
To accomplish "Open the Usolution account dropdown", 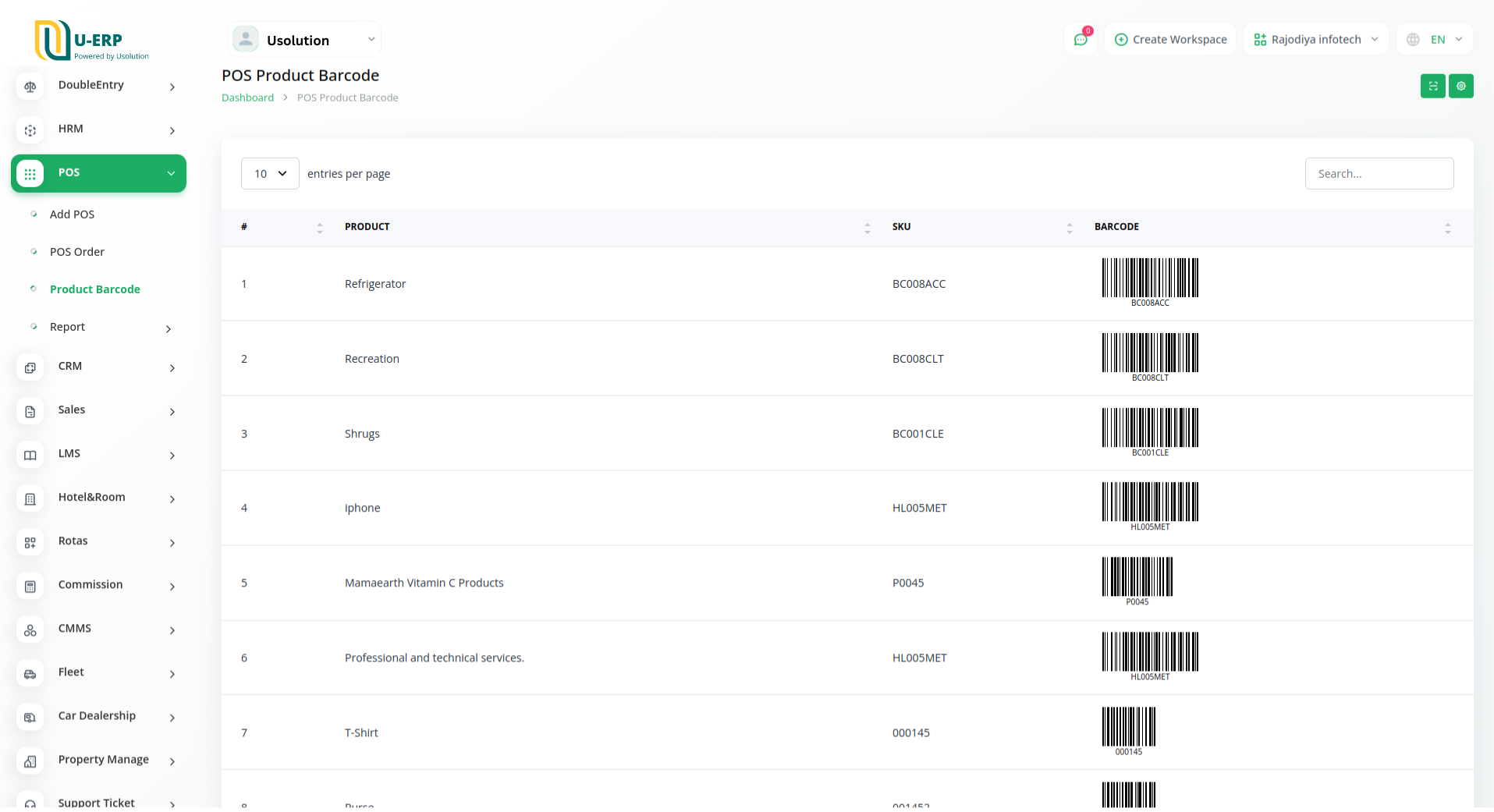I will point(305,39).
